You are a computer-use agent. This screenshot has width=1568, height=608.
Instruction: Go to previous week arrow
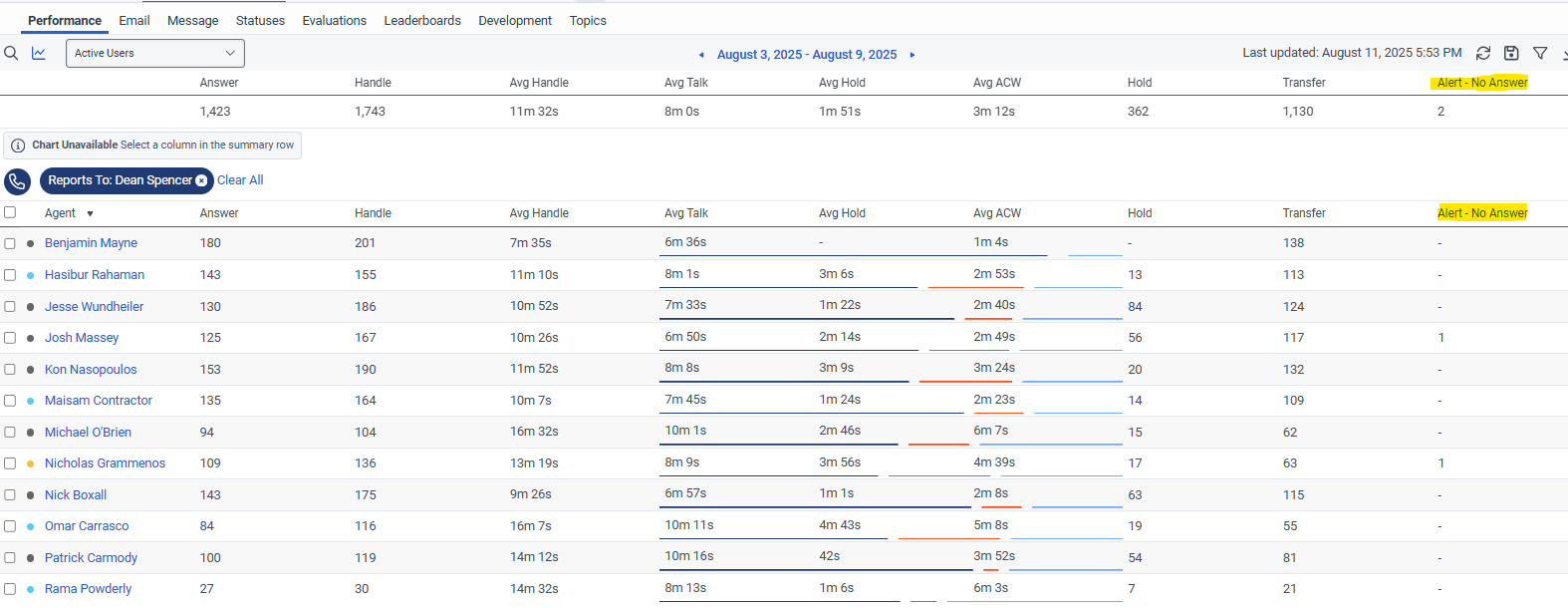701,55
